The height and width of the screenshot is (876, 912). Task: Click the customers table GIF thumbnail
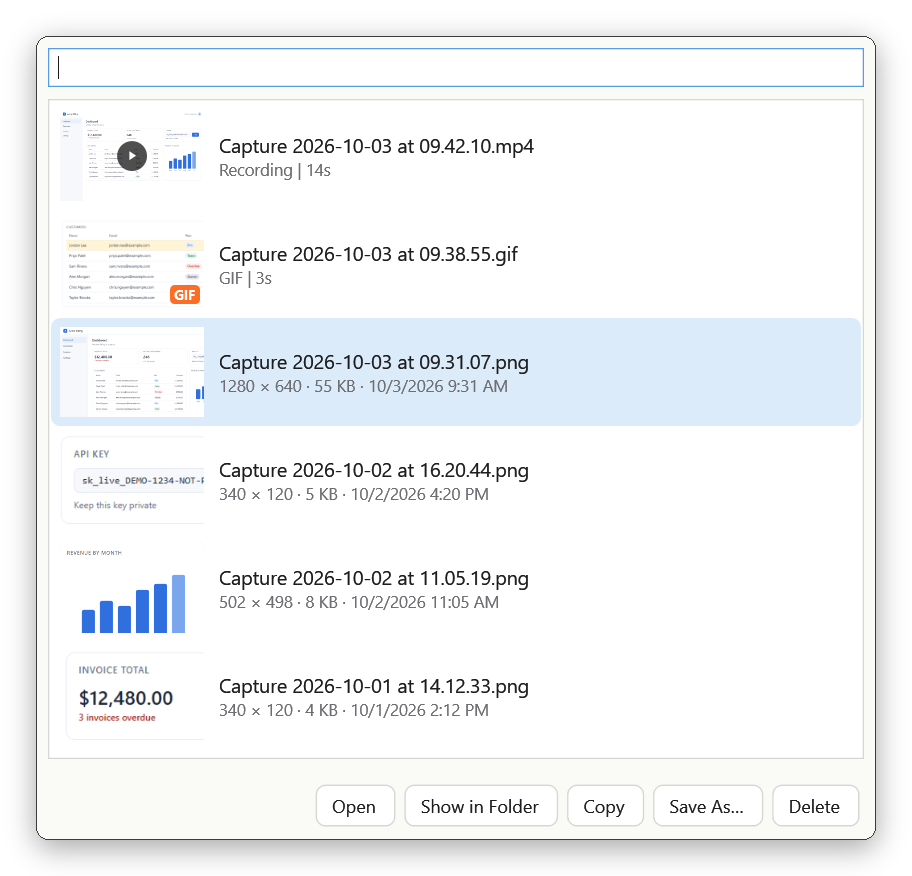[132, 264]
